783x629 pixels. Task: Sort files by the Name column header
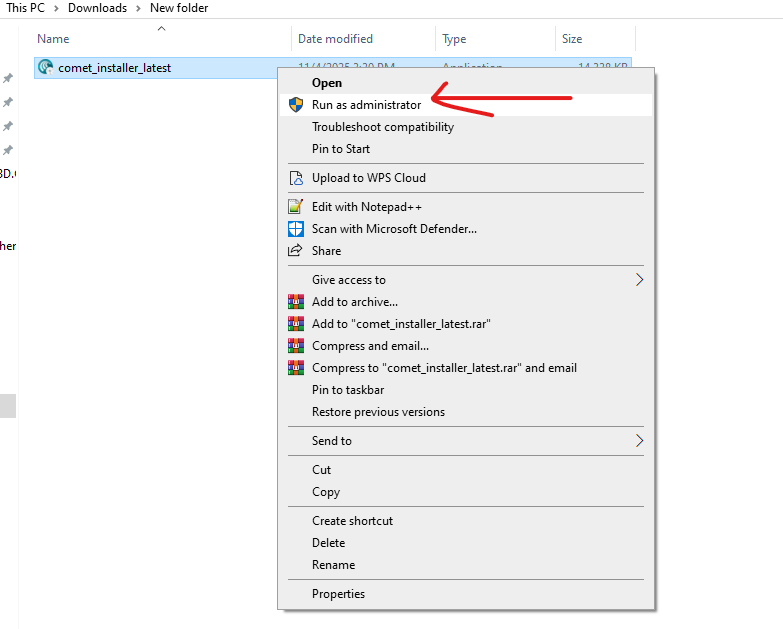53,39
